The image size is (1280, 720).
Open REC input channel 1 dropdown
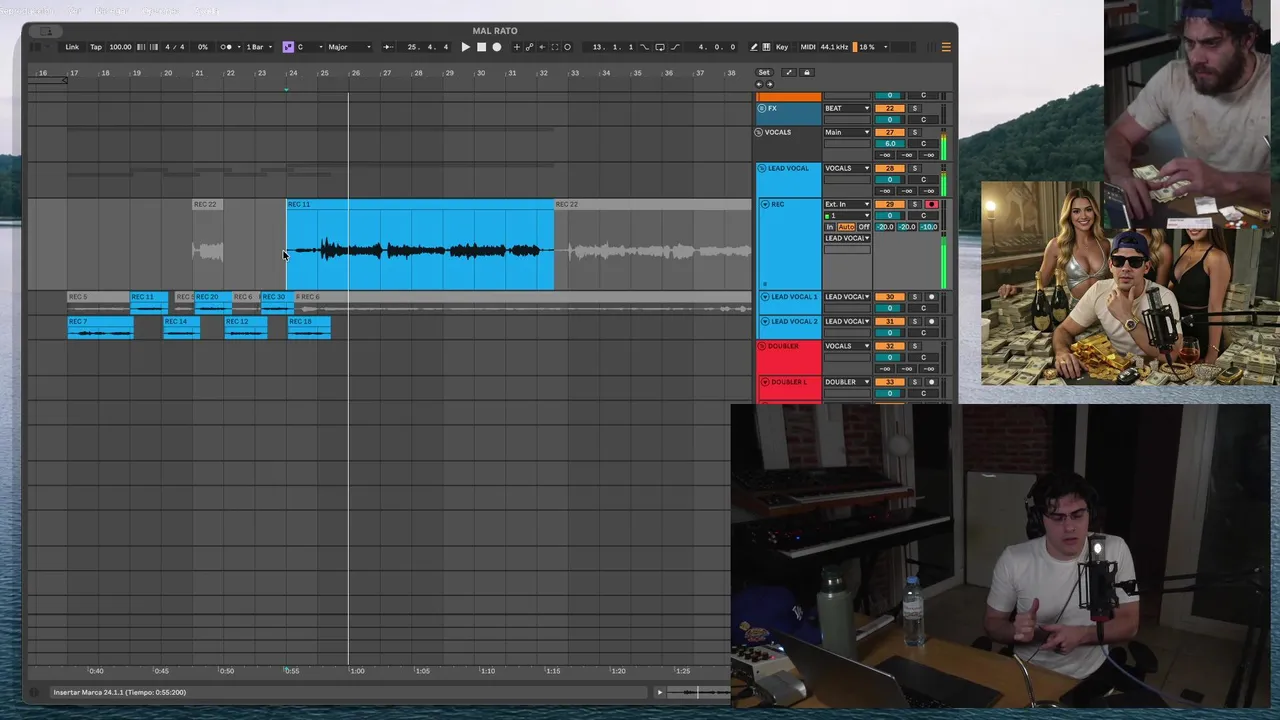pos(847,216)
